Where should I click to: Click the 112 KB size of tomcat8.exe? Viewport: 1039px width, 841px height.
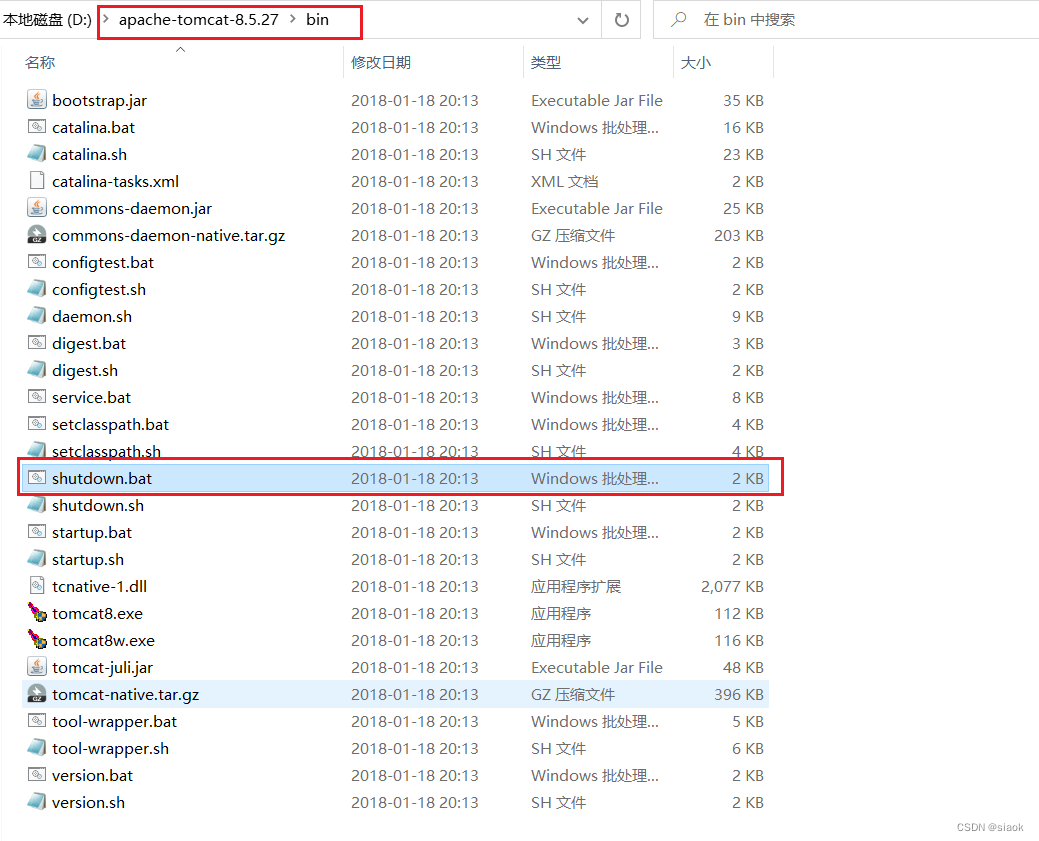point(739,614)
